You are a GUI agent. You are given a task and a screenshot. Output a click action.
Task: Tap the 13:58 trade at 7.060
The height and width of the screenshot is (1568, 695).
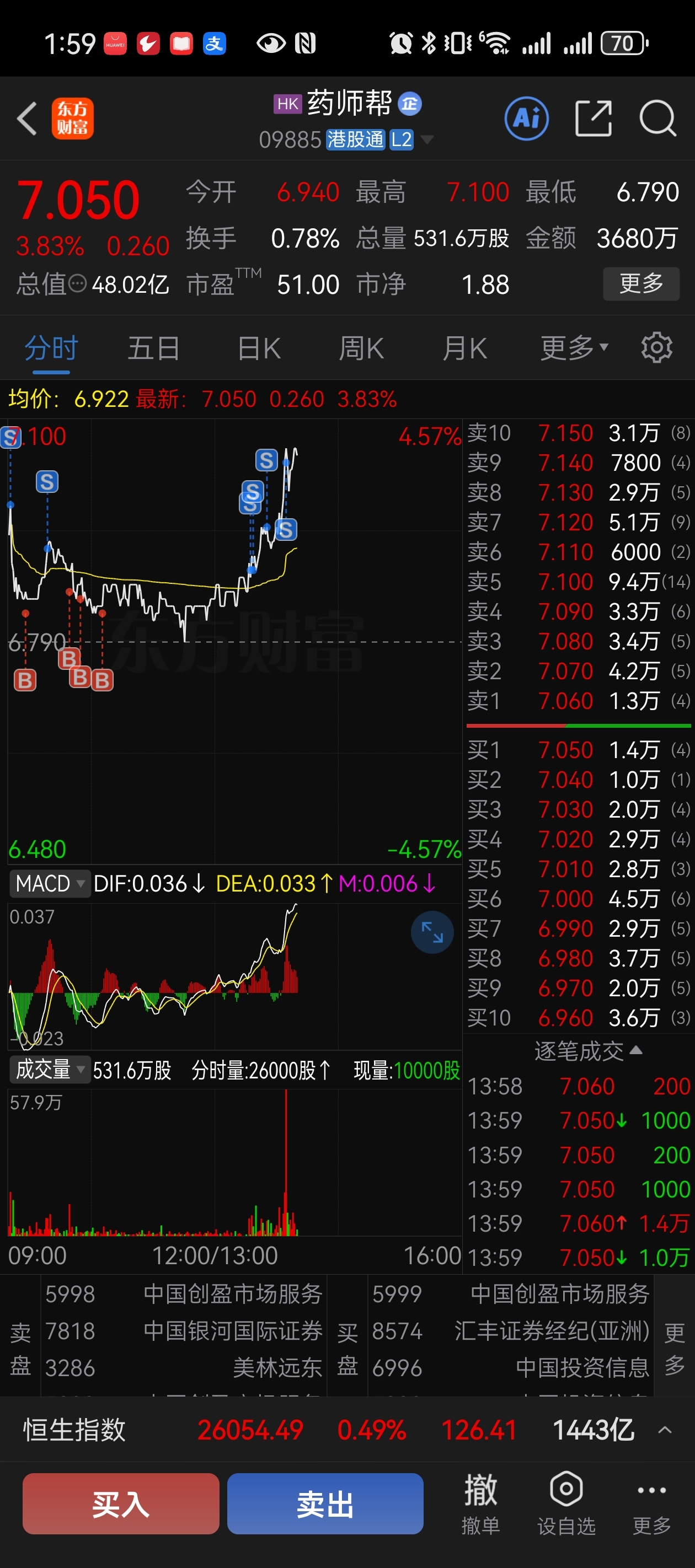coord(579,1087)
